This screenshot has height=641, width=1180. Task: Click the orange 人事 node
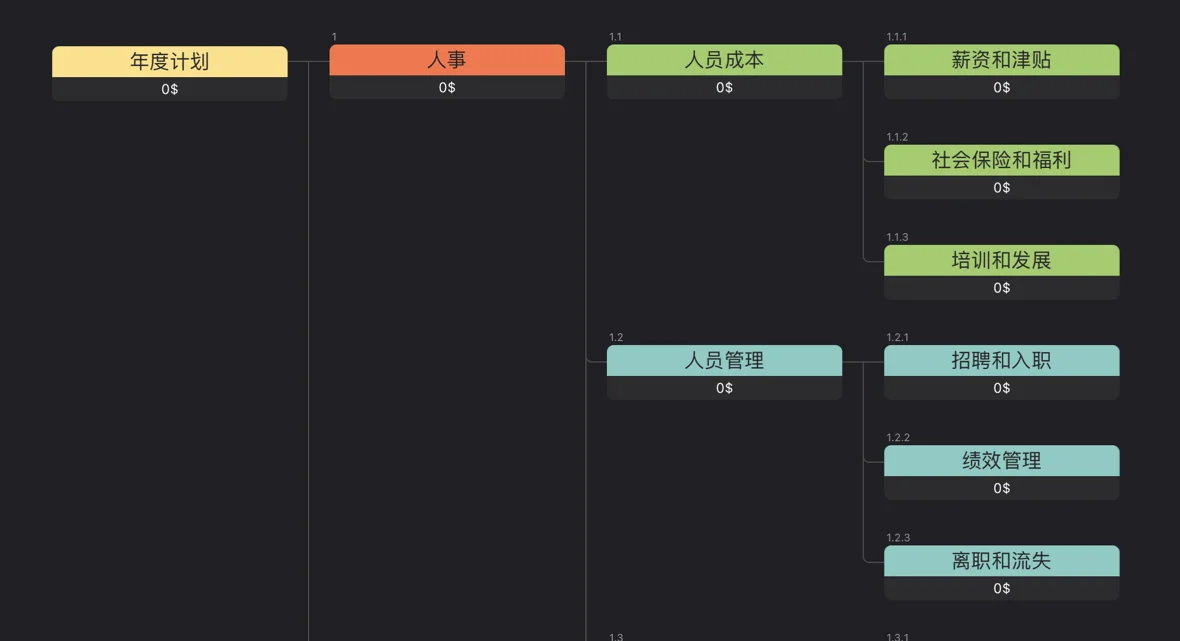tap(447, 60)
